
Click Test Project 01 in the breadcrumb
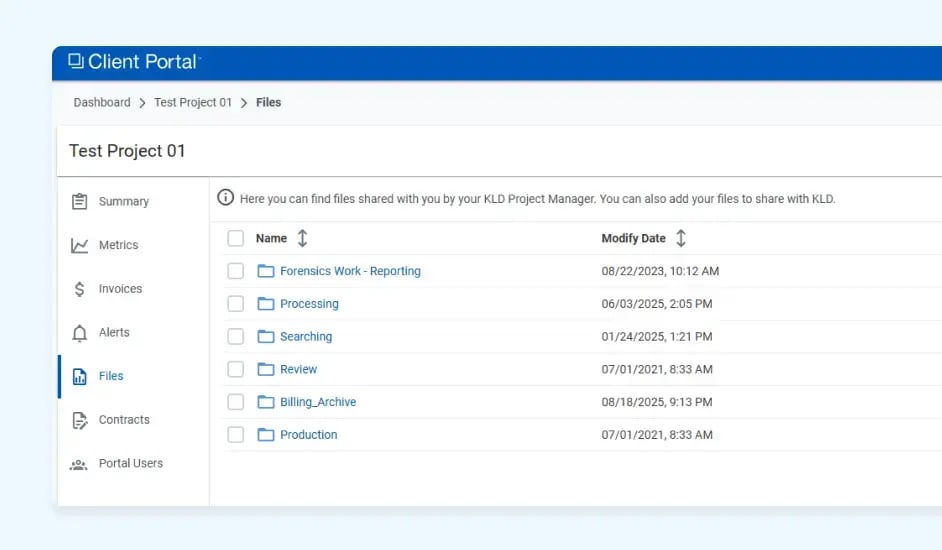[x=193, y=102]
